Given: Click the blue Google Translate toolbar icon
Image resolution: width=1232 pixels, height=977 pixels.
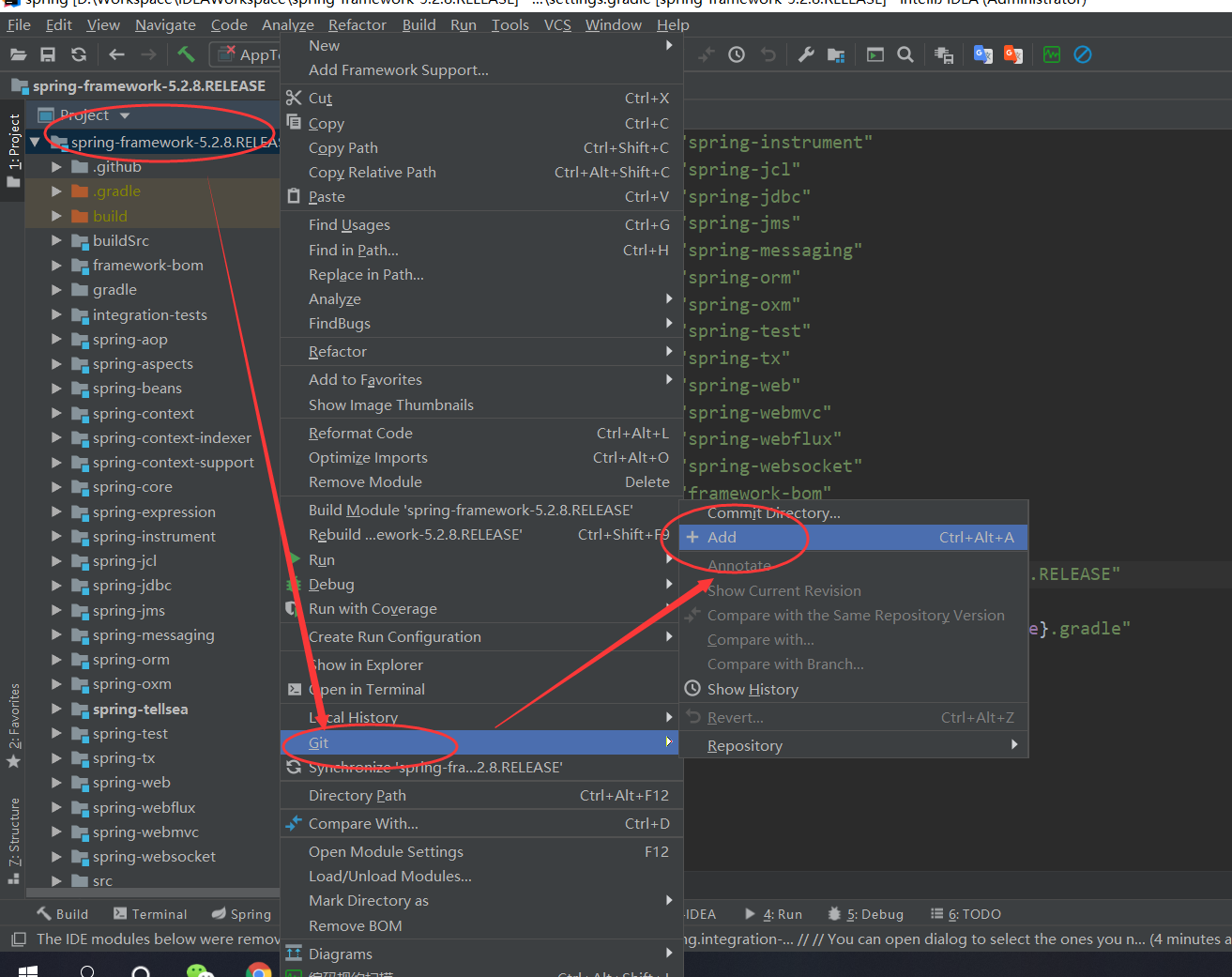Looking at the screenshot, I should click(982, 54).
